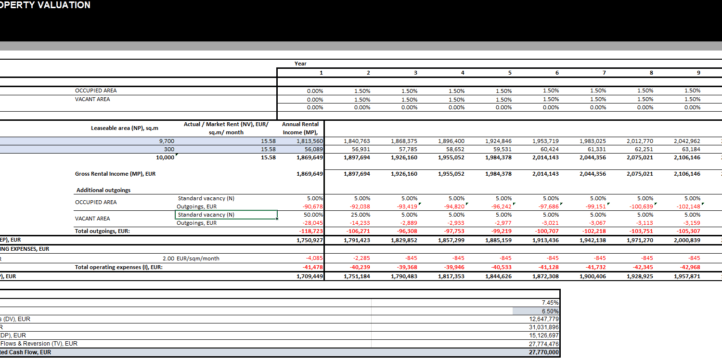Click the value '12,647,779'
This screenshot has height=361, width=722.
[x=545, y=319]
